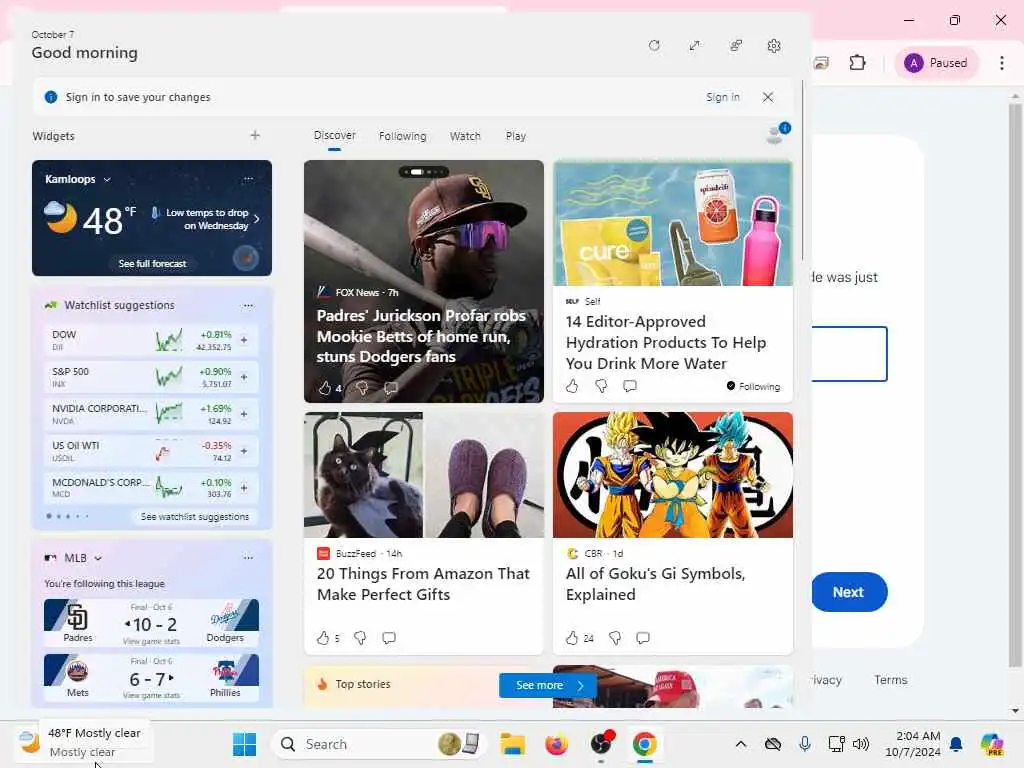Click the taskbar Search box
Image resolution: width=1024 pixels, height=768 pixels.
tap(379, 744)
